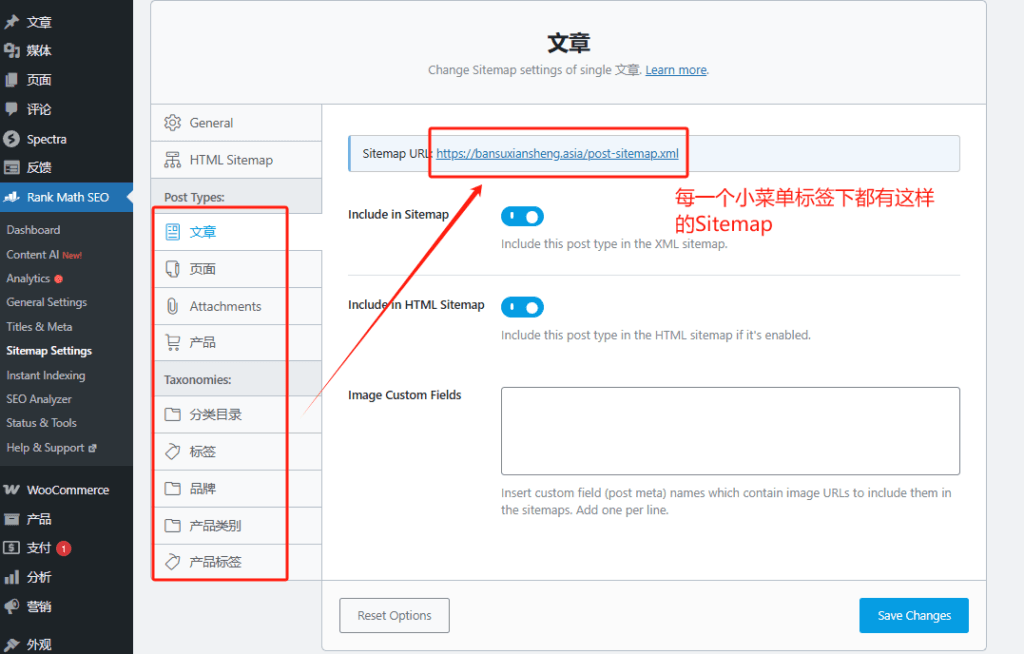Click the 反馈 feedback icon in sidebar

(11, 167)
